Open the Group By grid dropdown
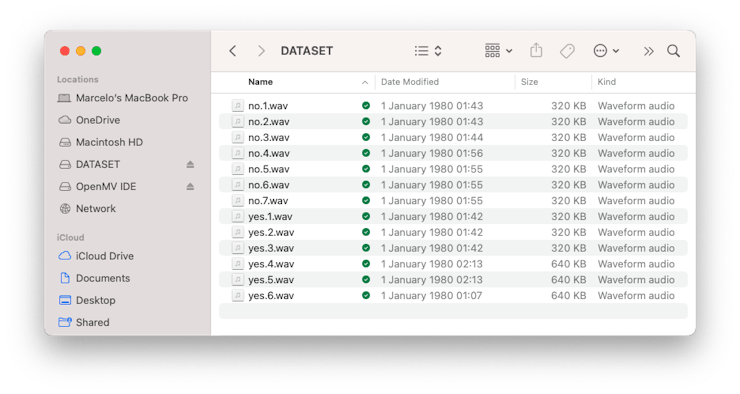 [x=498, y=50]
